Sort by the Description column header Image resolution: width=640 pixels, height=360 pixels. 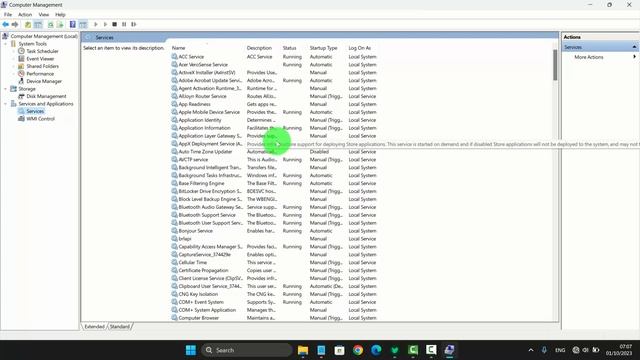259,48
